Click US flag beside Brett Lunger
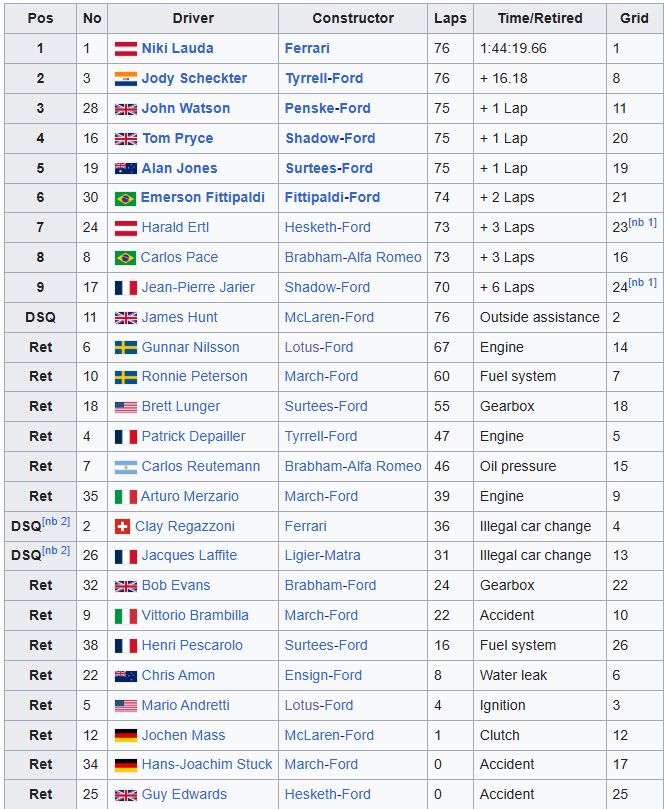This screenshot has width=664, height=809. click(x=125, y=407)
